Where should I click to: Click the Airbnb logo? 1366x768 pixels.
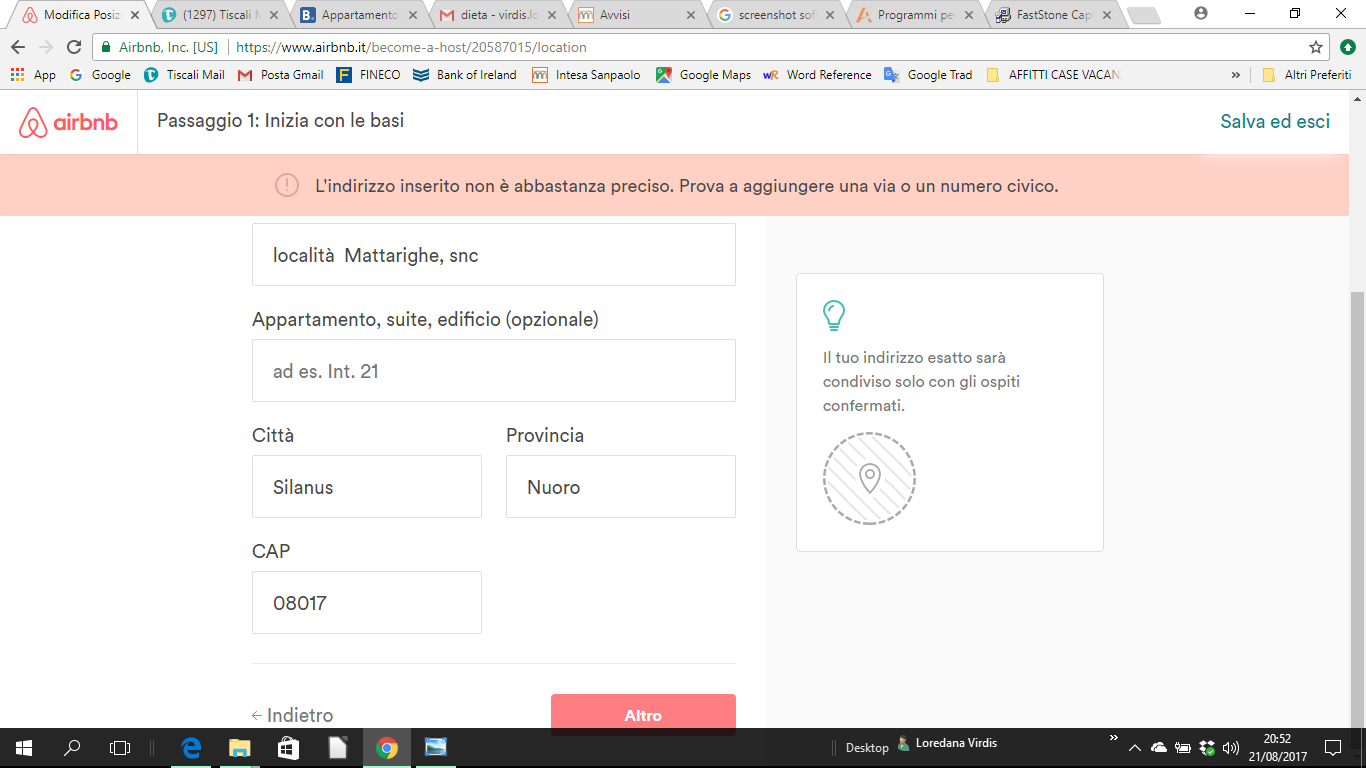tap(68, 122)
